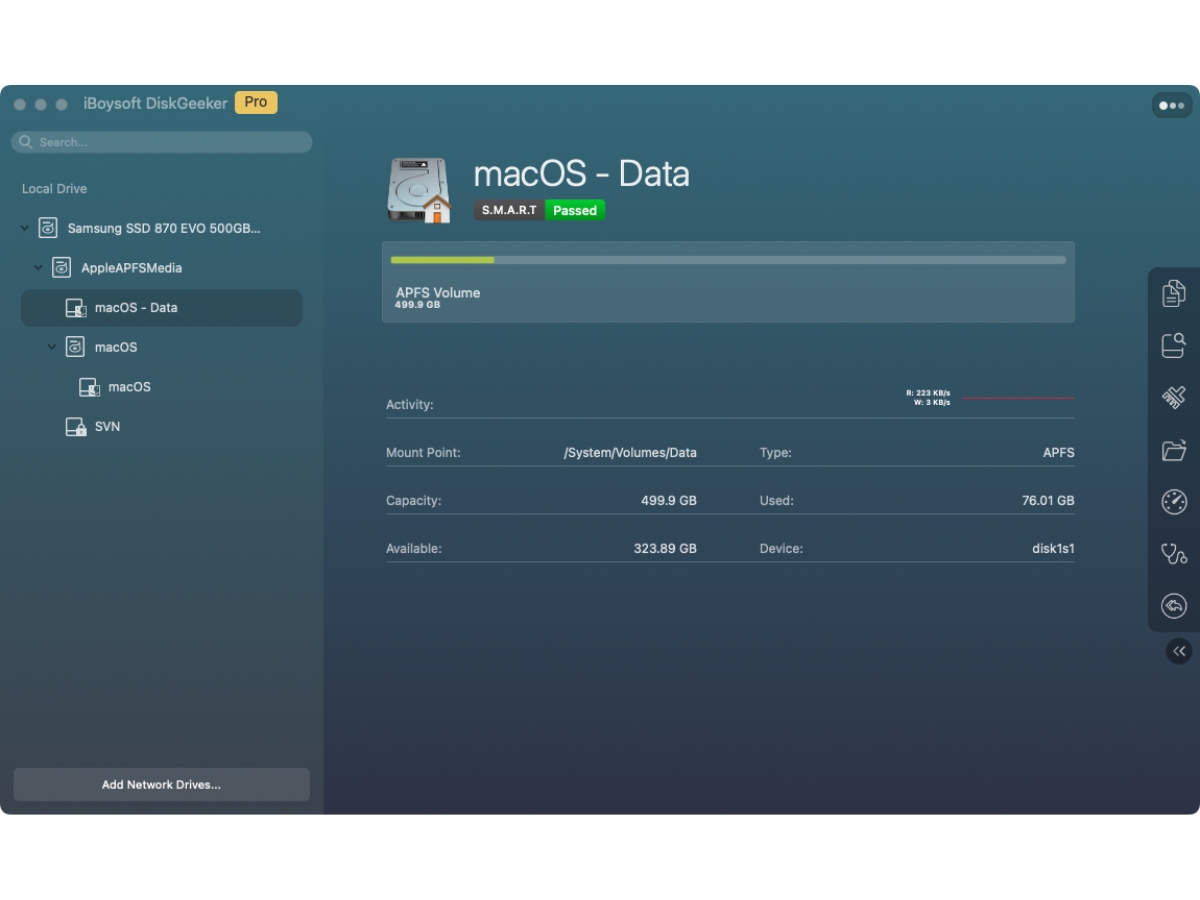Click the Search field in sidebar
1200x900 pixels.
coord(162,142)
